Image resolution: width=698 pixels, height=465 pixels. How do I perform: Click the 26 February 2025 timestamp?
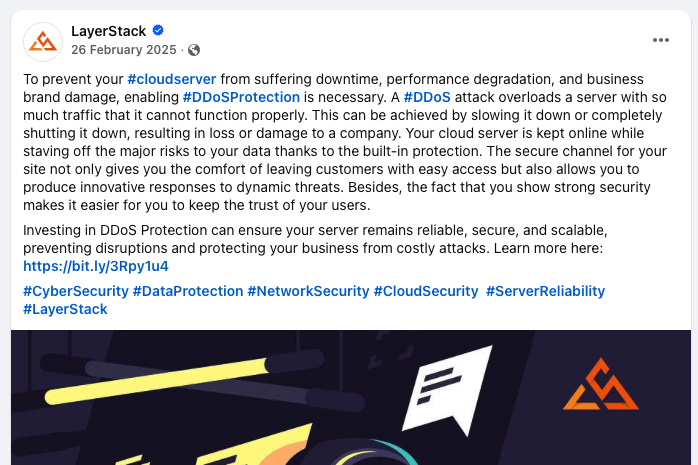pyautogui.click(x=123, y=50)
